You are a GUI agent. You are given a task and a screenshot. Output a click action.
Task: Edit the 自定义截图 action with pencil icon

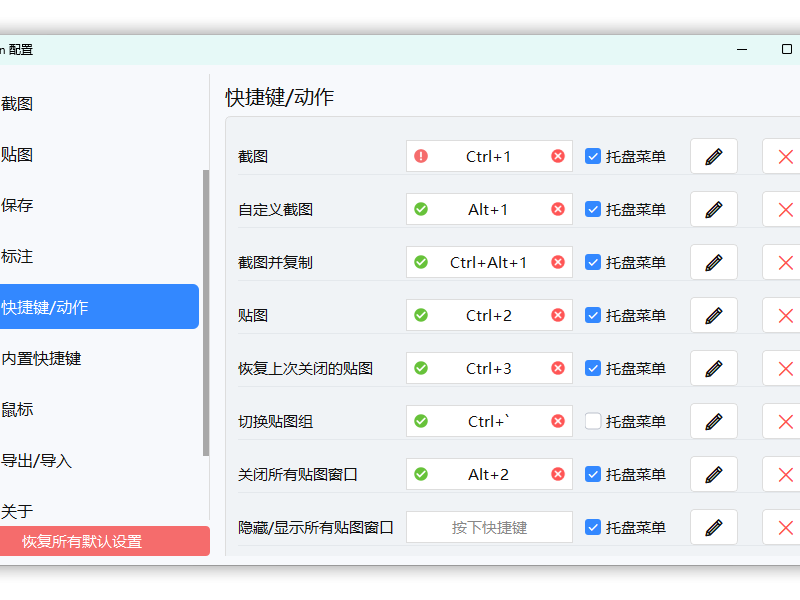713,209
